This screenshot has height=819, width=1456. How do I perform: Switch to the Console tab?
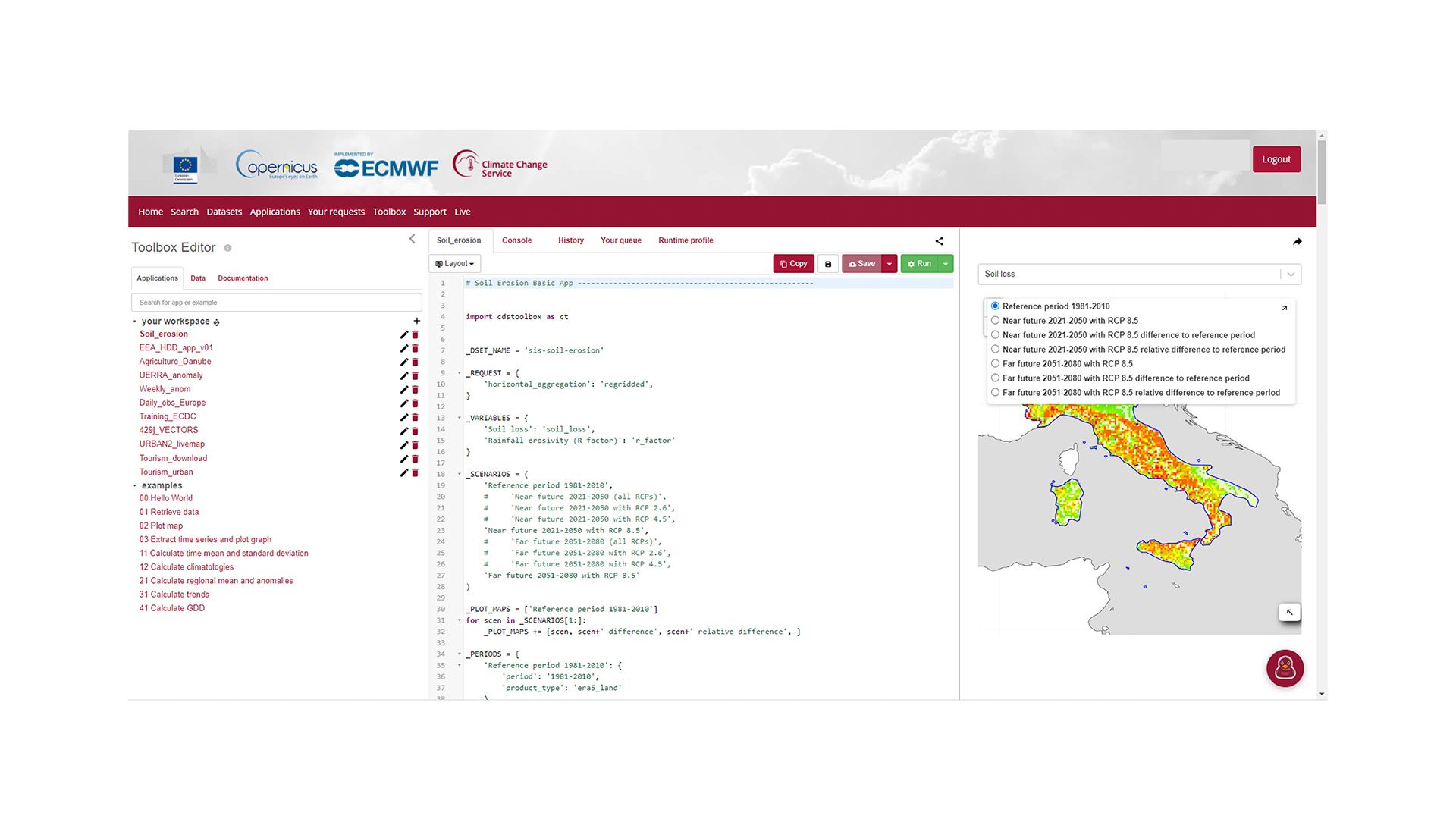516,240
